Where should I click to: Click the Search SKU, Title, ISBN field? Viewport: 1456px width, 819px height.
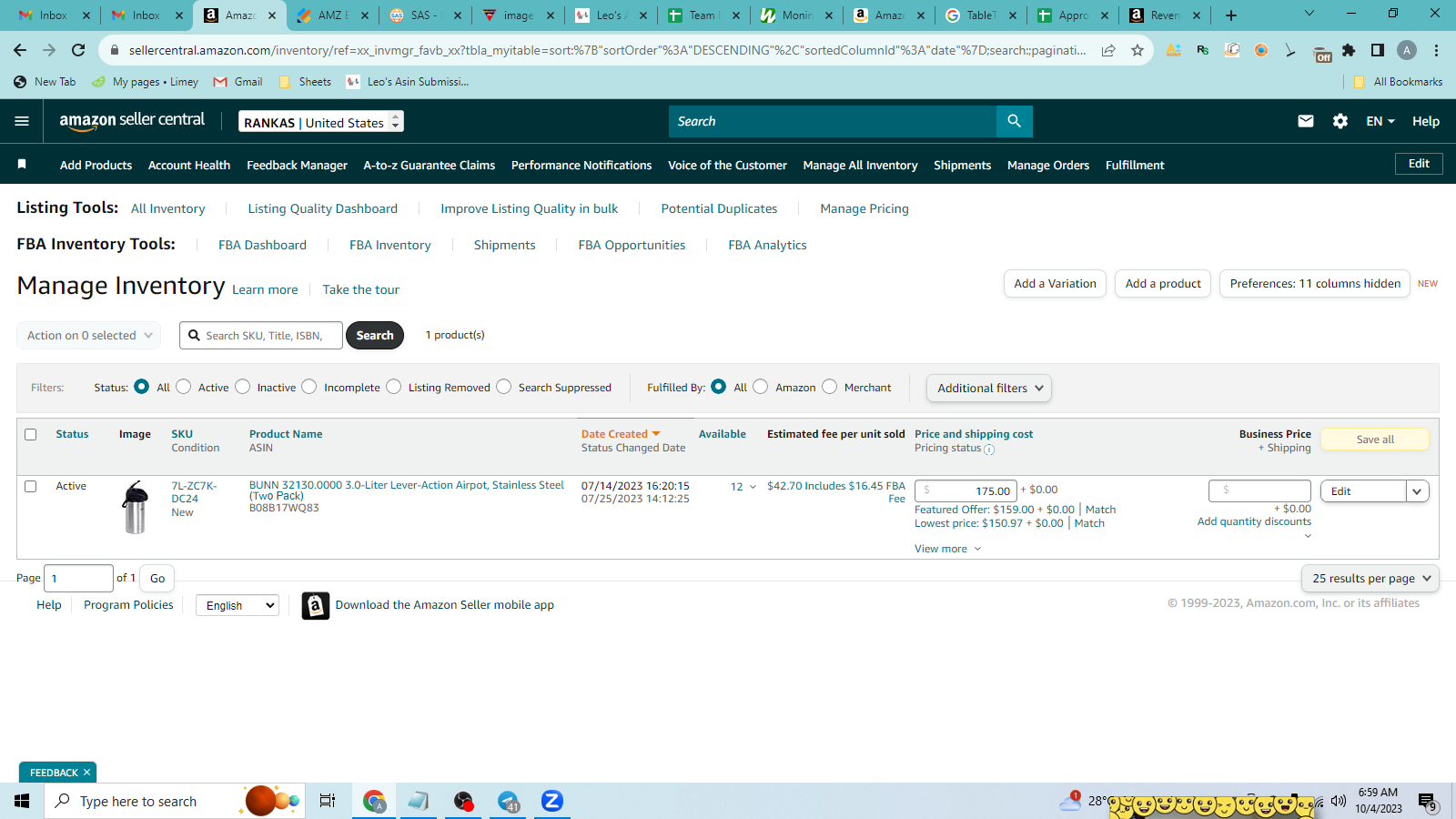coord(261,336)
